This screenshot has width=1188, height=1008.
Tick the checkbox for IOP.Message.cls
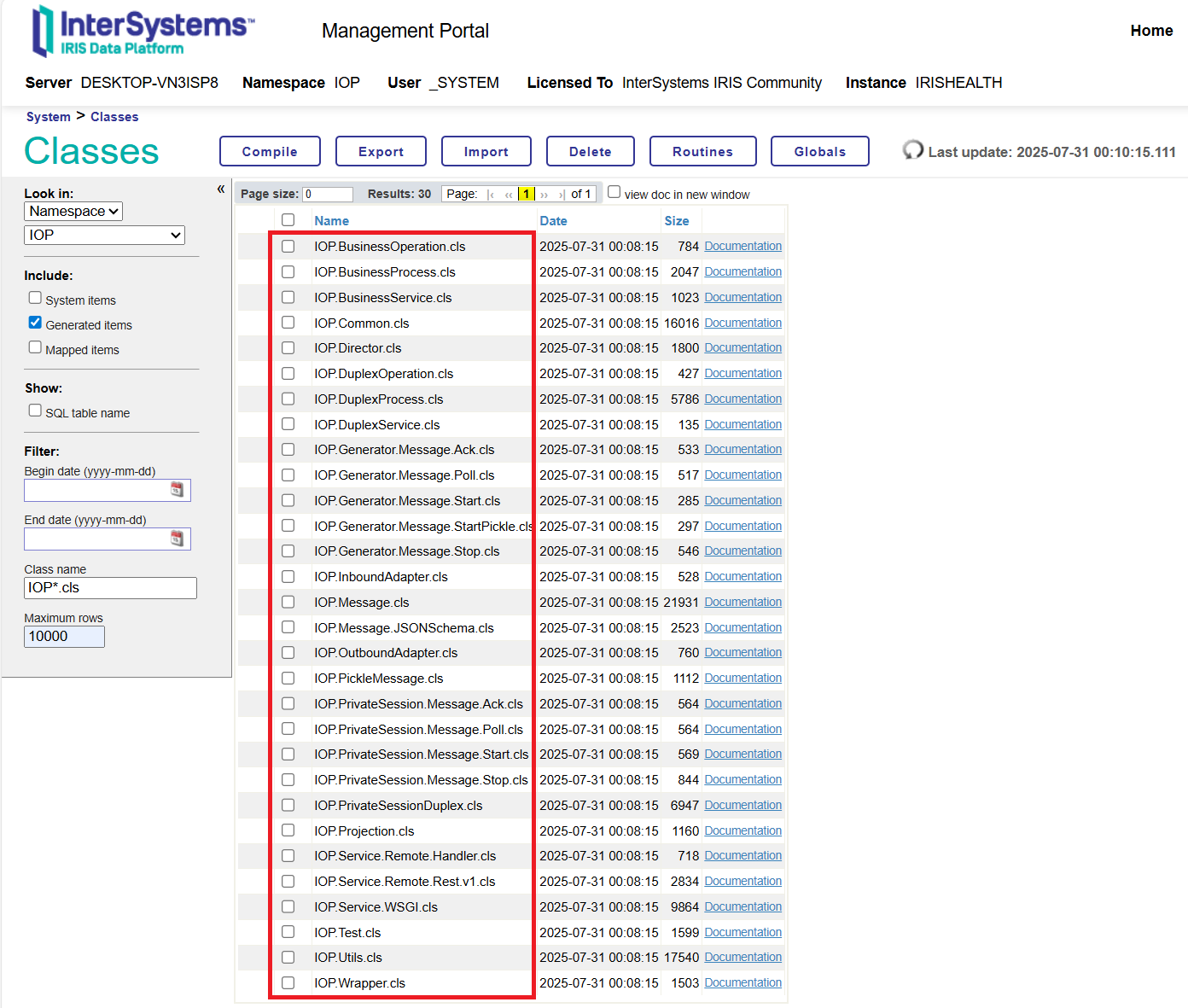point(288,603)
